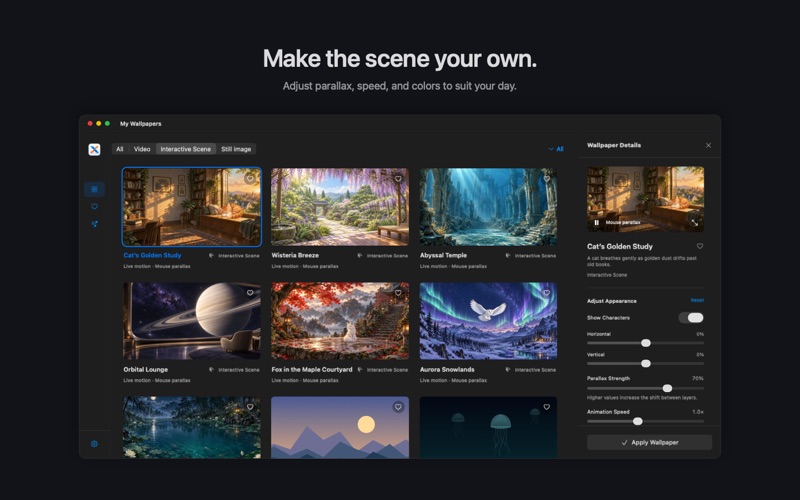The height and width of the screenshot is (500, 800).
Task: Click the large preview image in Wallpaper Details
Action: pyautogui.click(x=645, y=199)
